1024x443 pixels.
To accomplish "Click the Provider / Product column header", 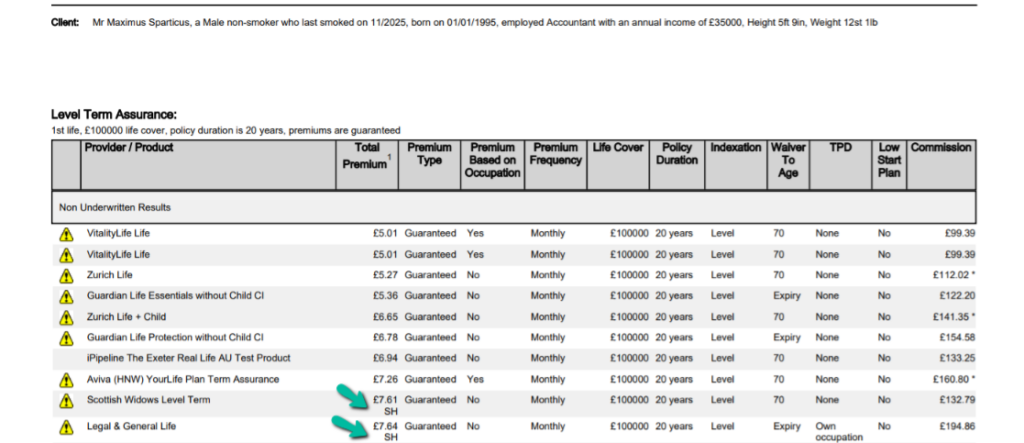I will click(129, 148).
